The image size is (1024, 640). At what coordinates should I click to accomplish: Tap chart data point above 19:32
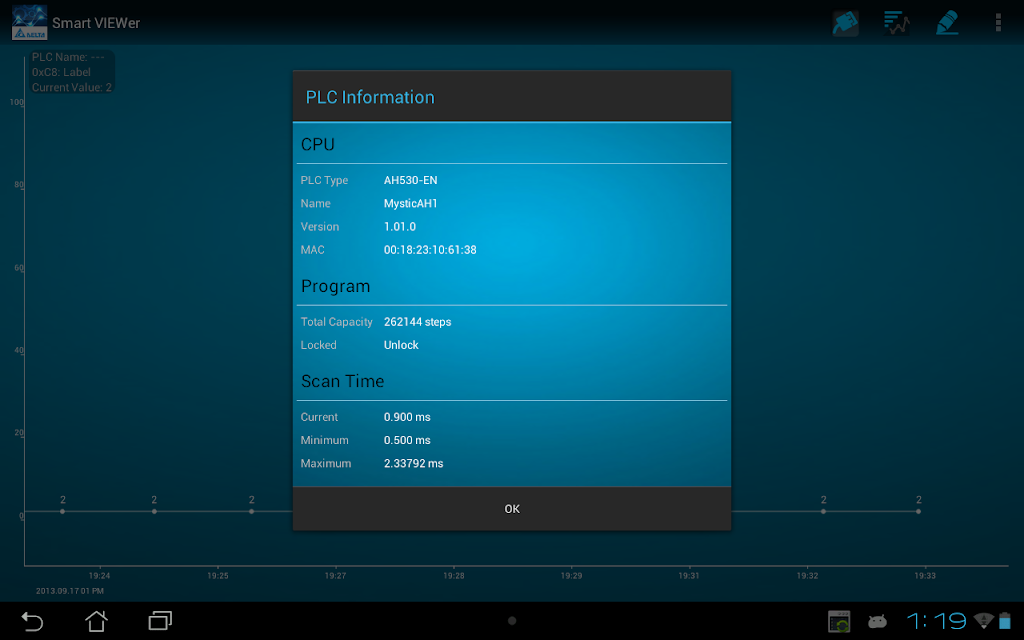pyautogui.click(x=823, y=511)
